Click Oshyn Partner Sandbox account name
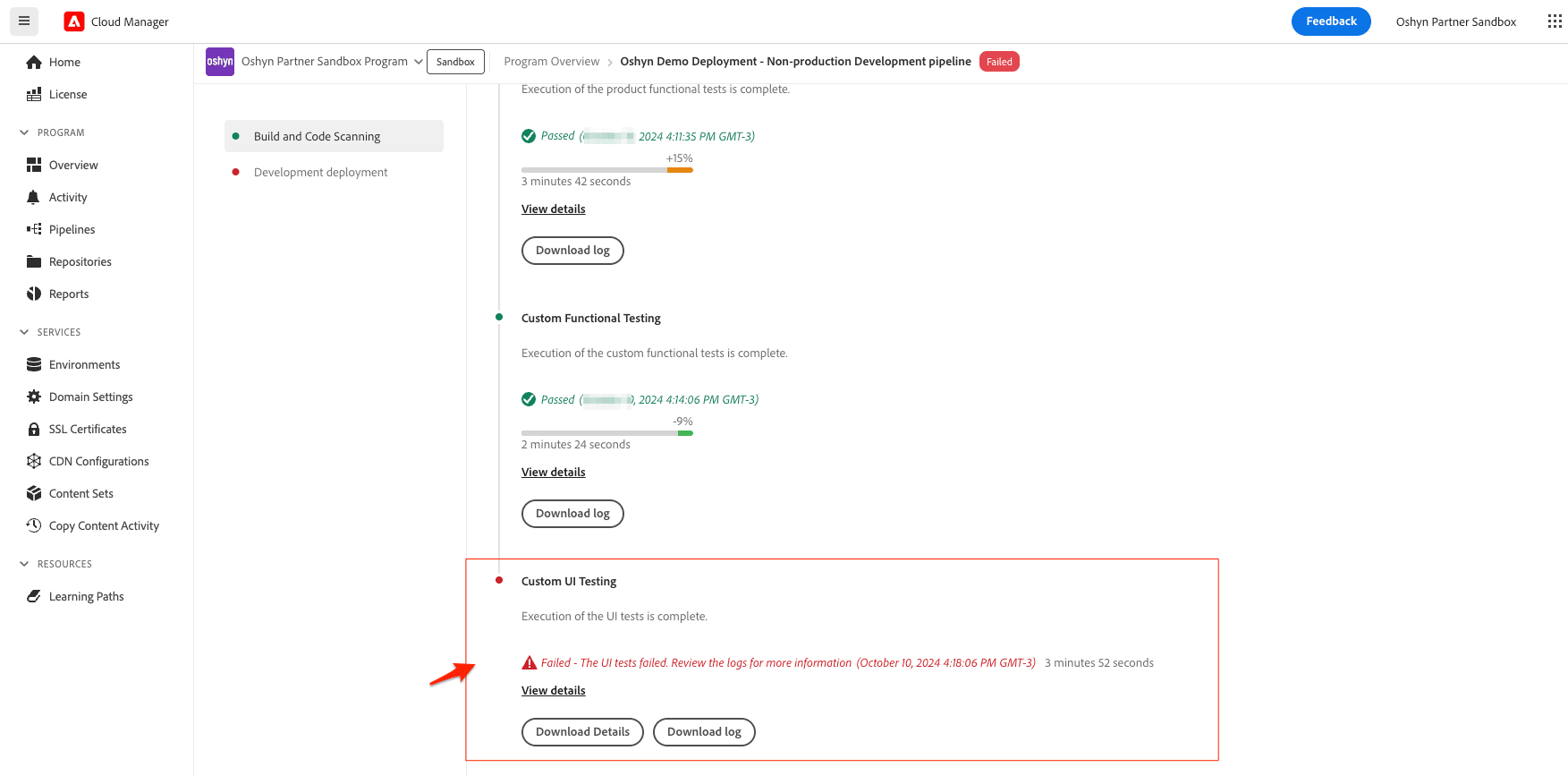The image size is (1568, 776). [1455, 21]
